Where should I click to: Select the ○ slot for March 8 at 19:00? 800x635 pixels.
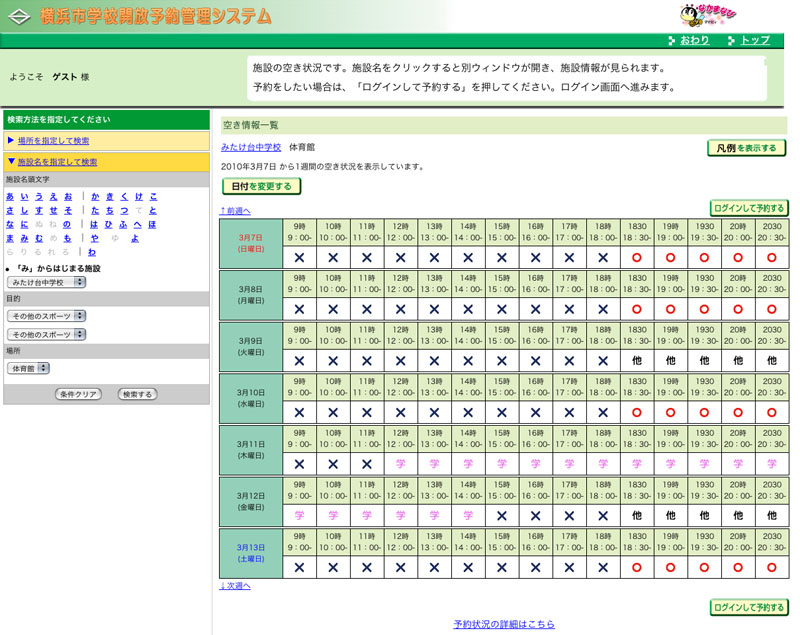[671, 309]
